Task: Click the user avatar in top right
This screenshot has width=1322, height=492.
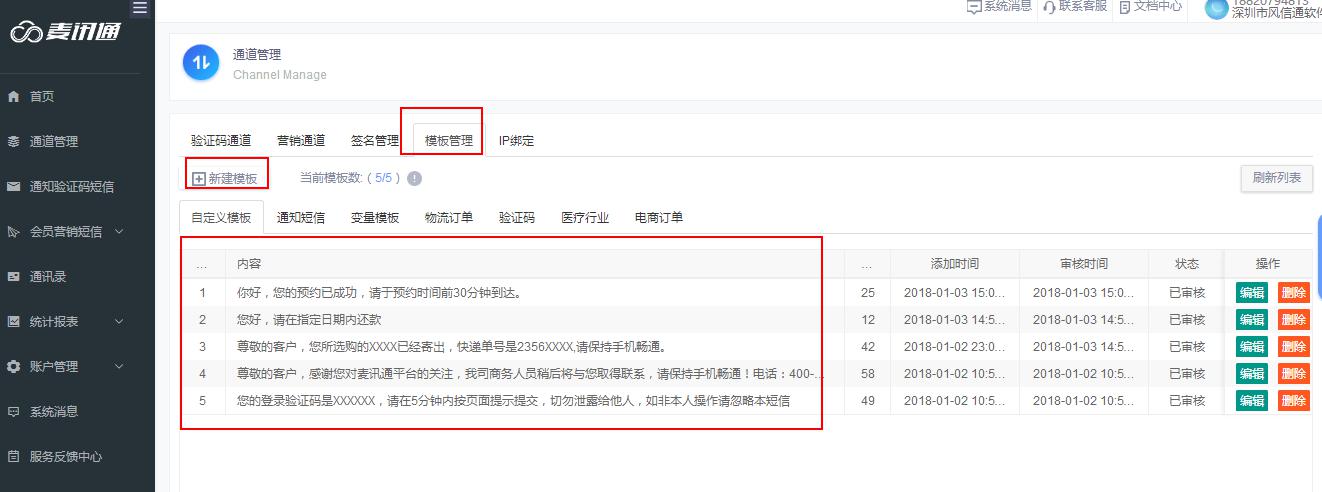Action: coord(1216,8)
